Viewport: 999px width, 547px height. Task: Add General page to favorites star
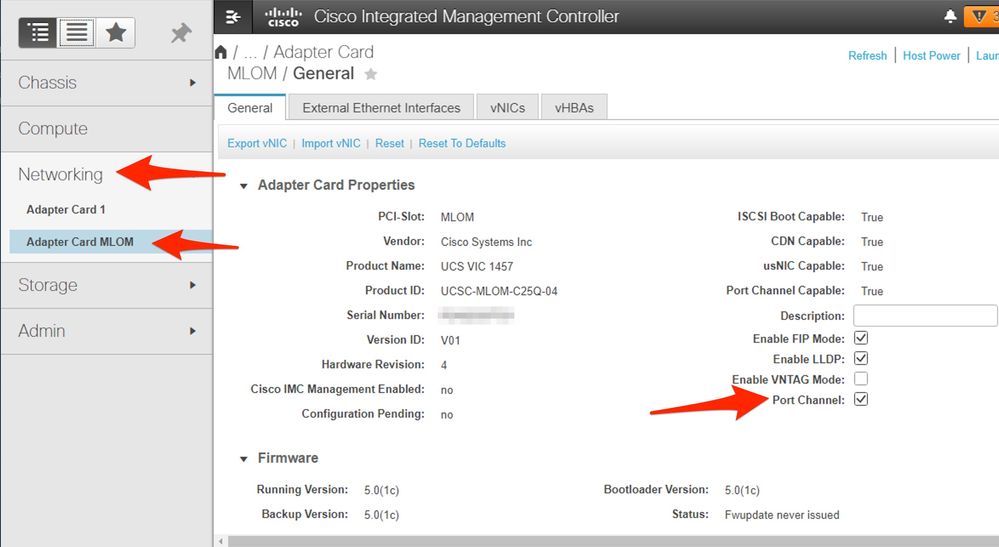pos(370,75)
